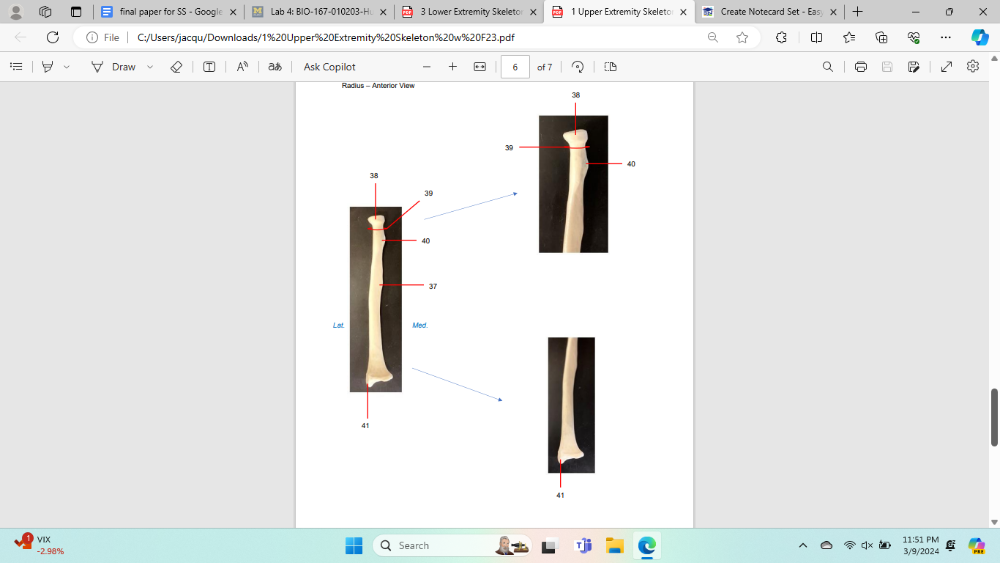Open the table of contents panel
Image resolution: width=1000 pixels, height=563 pixels.
pyautogui.click(x=16, y=67)
